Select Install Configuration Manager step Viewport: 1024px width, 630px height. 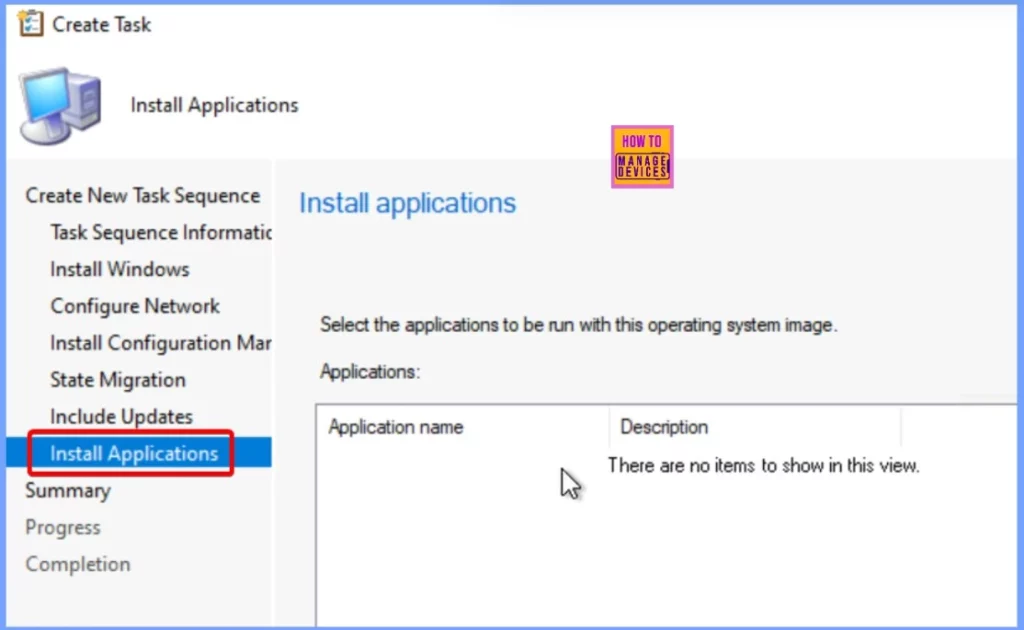point(161,343)
